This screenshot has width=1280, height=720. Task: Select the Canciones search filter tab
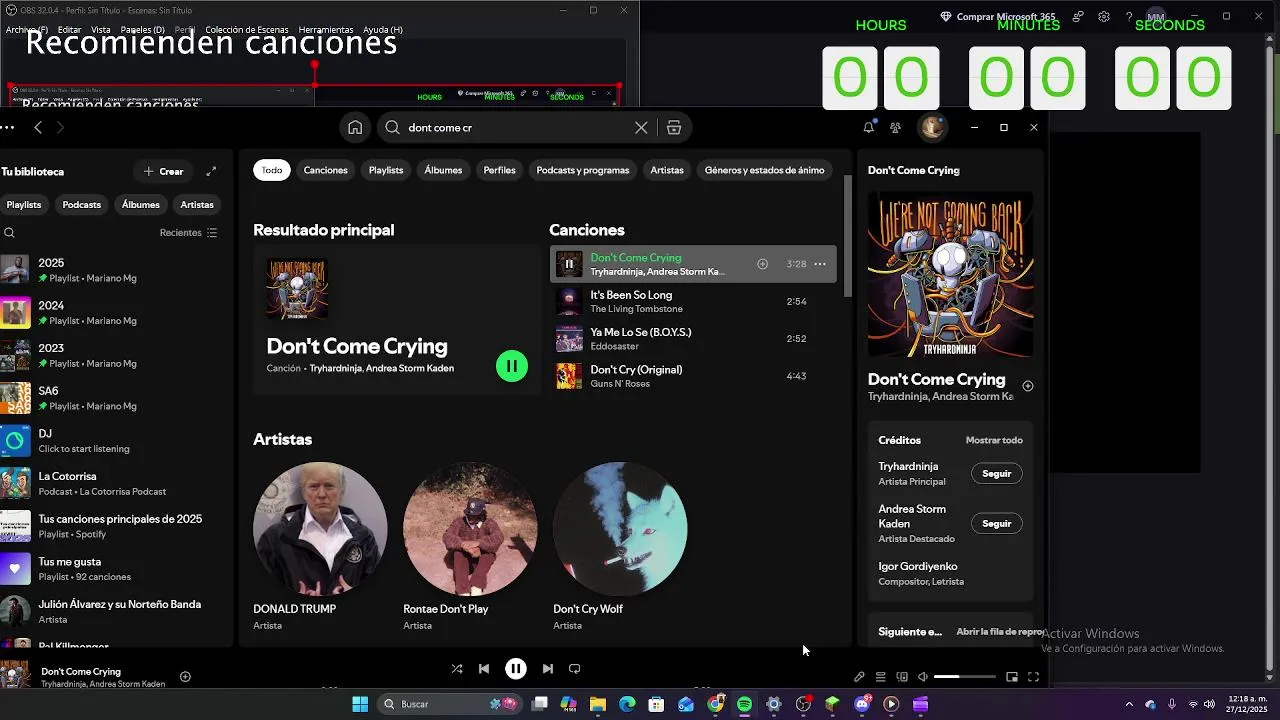coord(326,170)
